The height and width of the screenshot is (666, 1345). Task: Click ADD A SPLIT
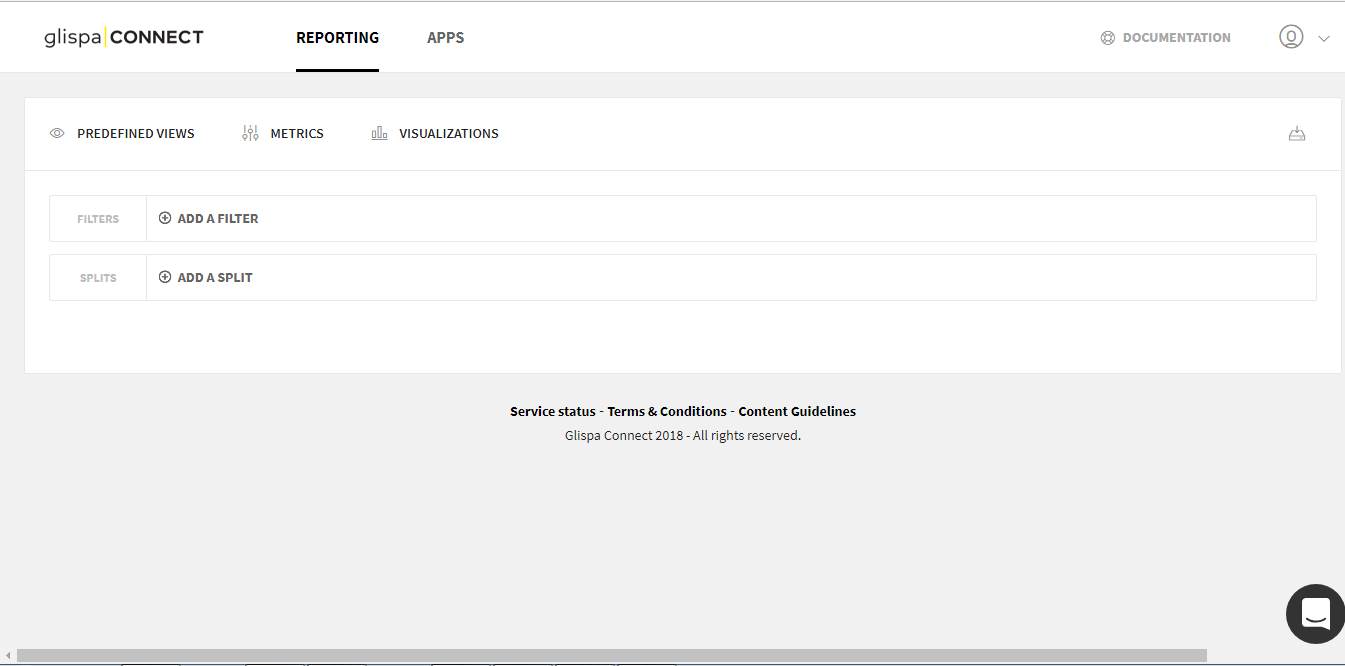pyautogui.click(x=215, y=277)
